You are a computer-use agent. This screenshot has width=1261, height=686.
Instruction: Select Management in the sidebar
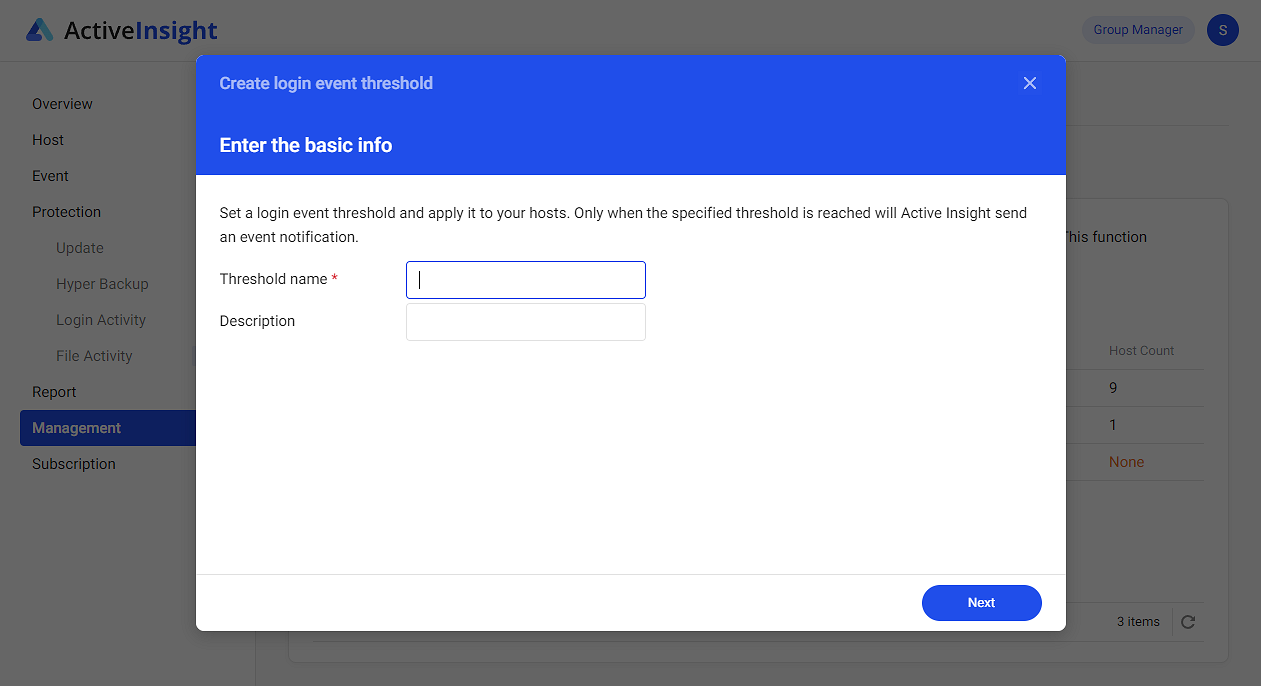76,427
